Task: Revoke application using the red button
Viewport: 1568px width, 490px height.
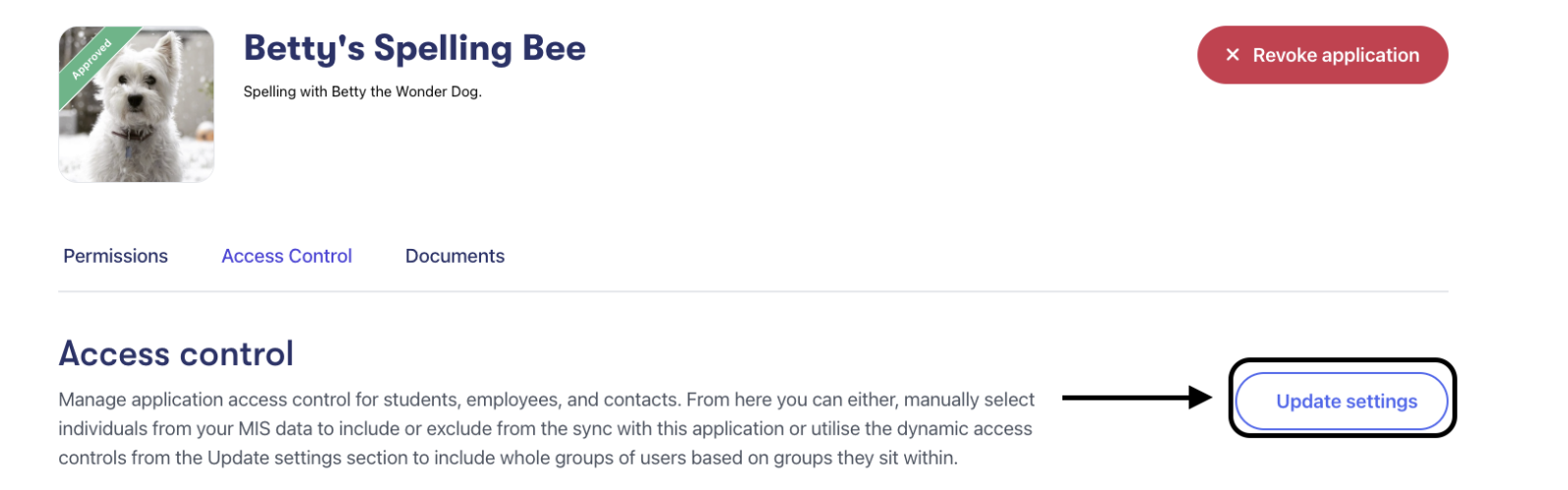Action: click(1321, 55)
